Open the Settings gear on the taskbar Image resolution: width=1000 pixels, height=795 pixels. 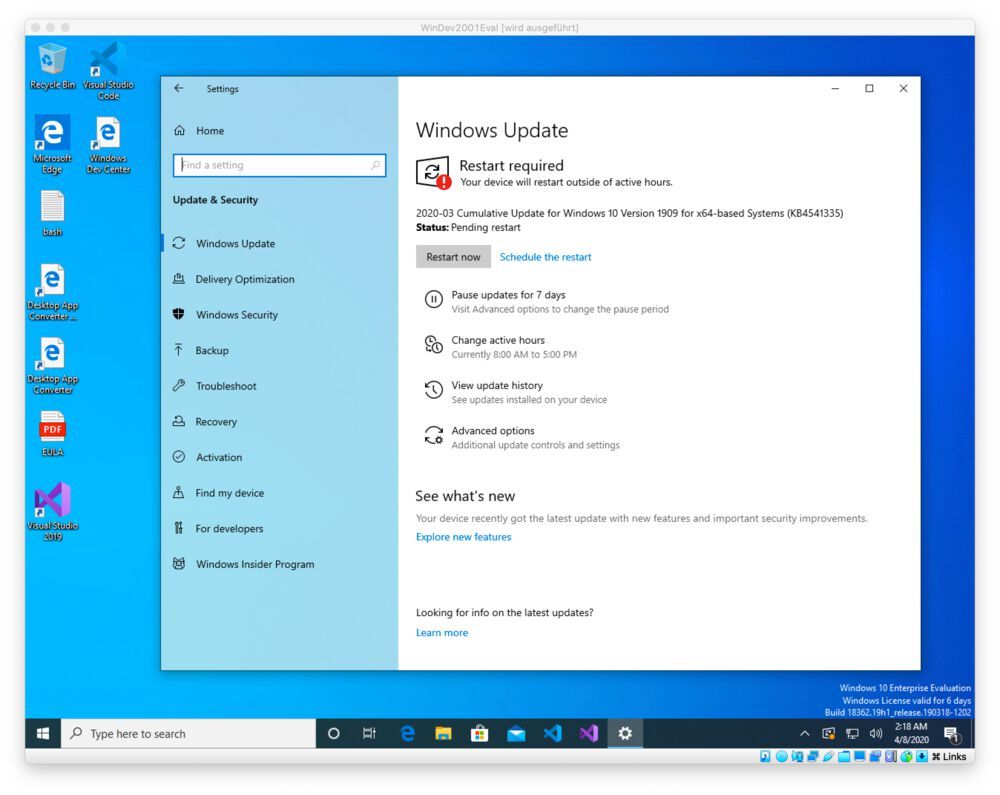tap(625, 733)
